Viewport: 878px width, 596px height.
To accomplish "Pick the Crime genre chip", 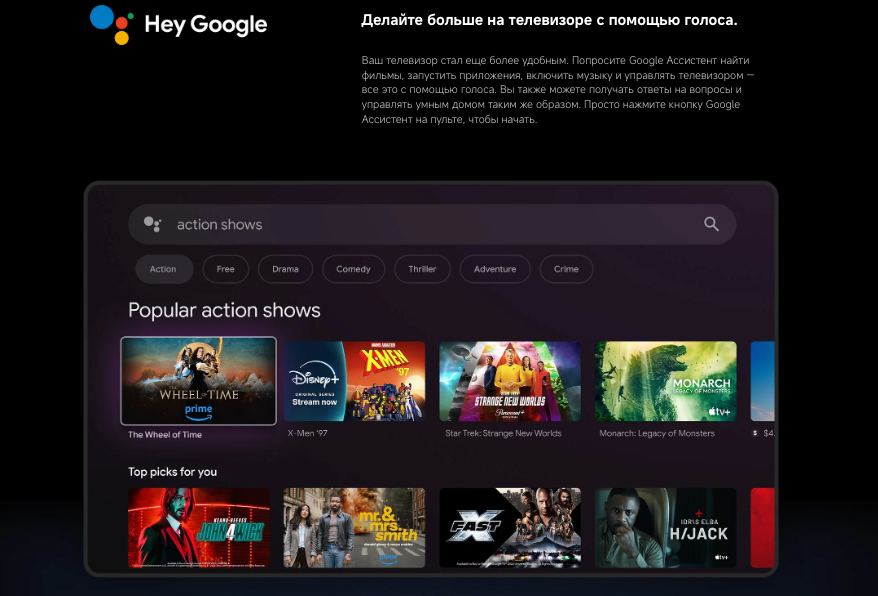I will (x=566, y=269).
